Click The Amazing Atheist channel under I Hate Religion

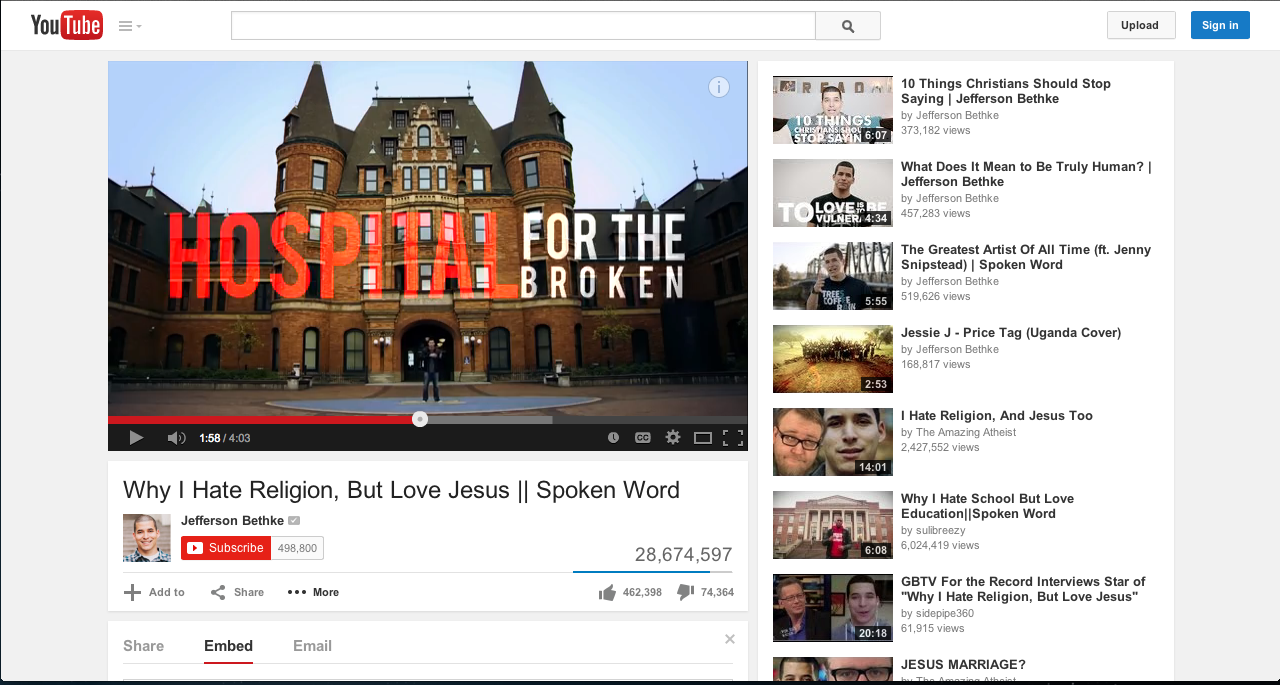point(966,432)
